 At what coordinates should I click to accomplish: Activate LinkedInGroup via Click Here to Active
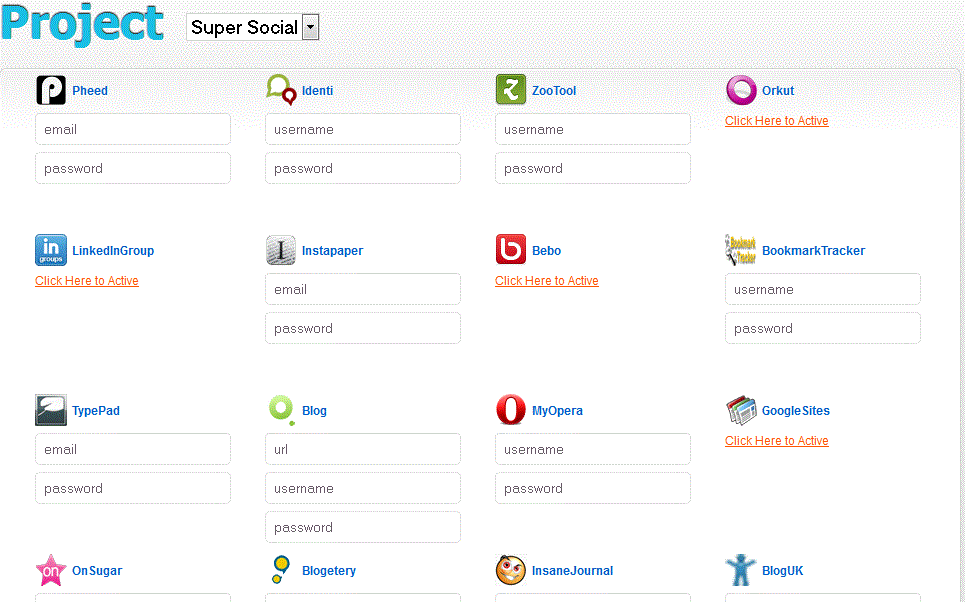click(x=87, y=281)
